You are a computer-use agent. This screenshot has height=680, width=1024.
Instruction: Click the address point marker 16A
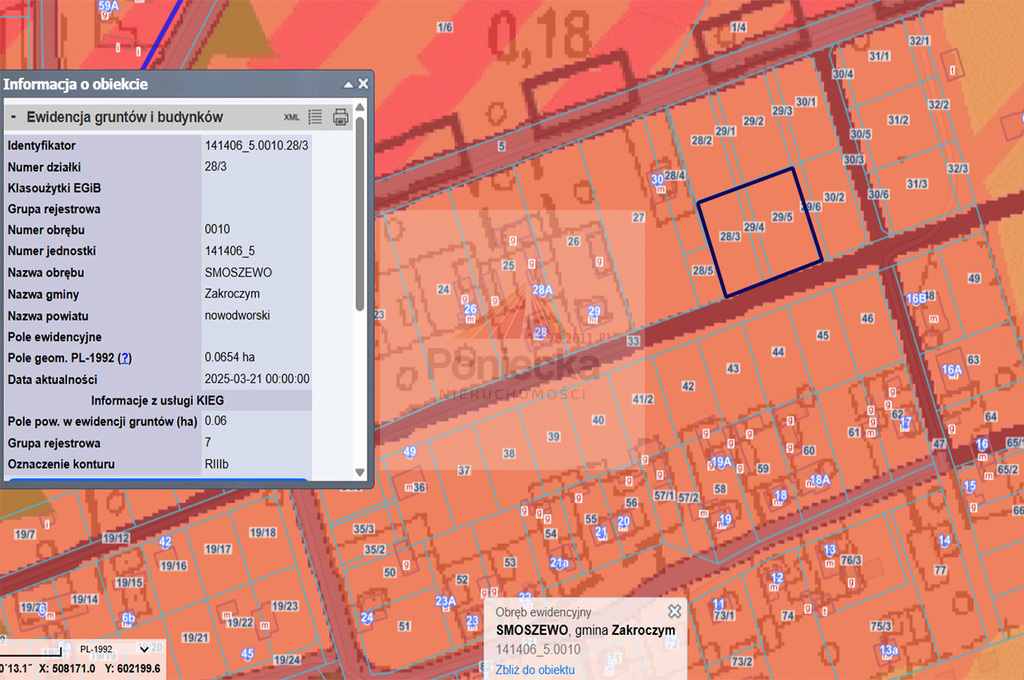(951, 371)
